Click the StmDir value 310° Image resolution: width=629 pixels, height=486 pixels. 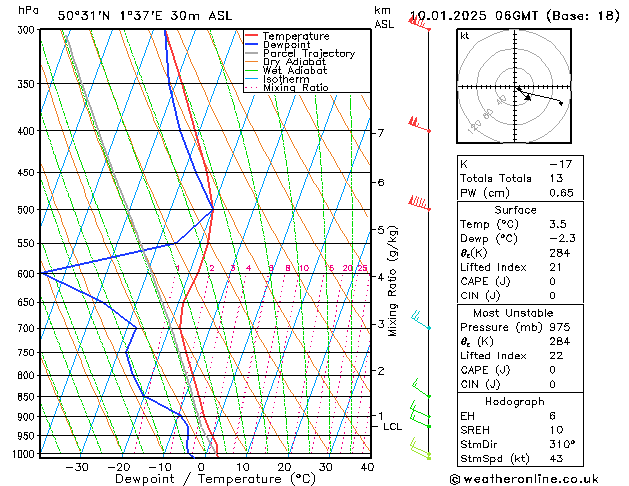point(562,444)
